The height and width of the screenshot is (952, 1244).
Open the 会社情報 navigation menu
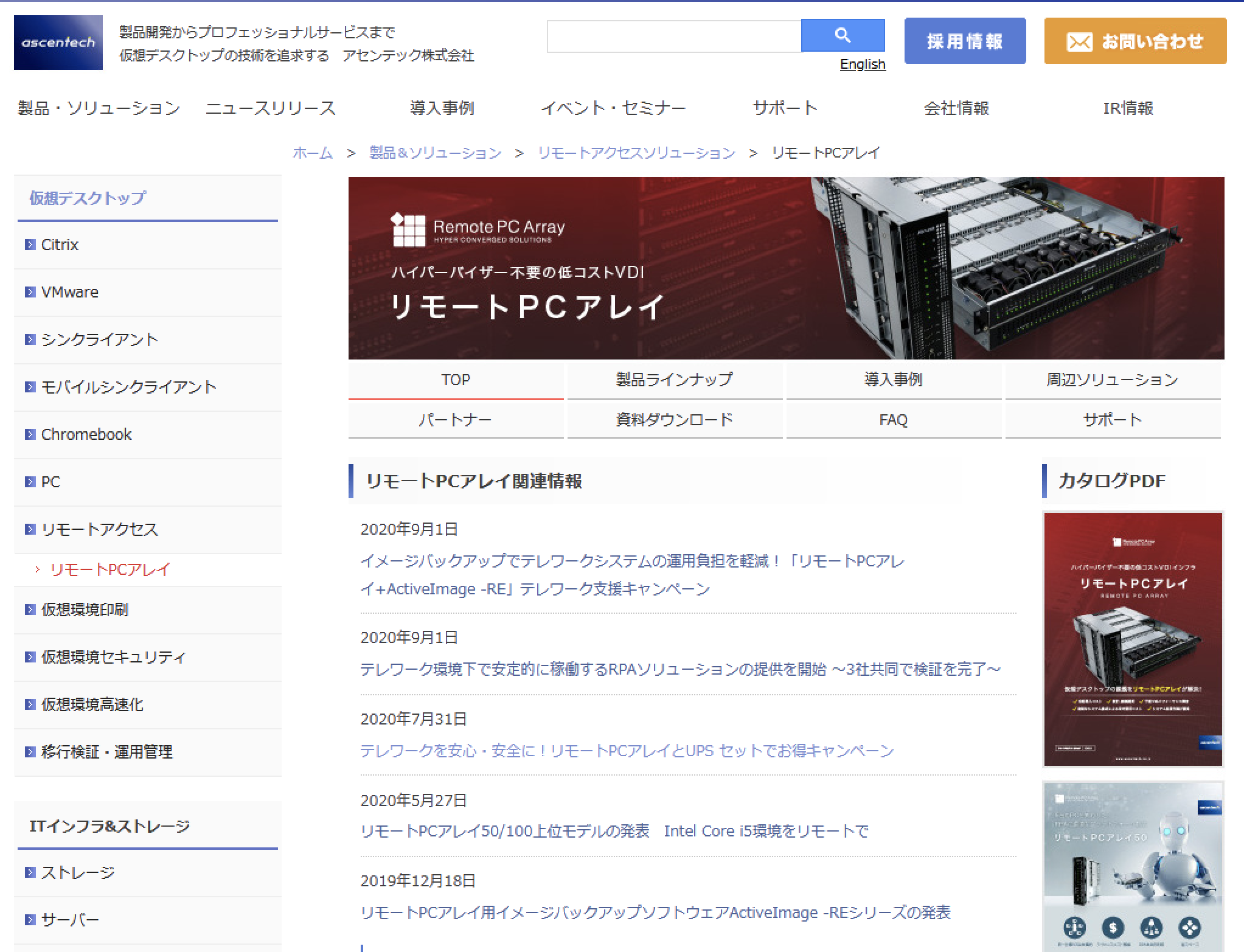coord(956,108)
